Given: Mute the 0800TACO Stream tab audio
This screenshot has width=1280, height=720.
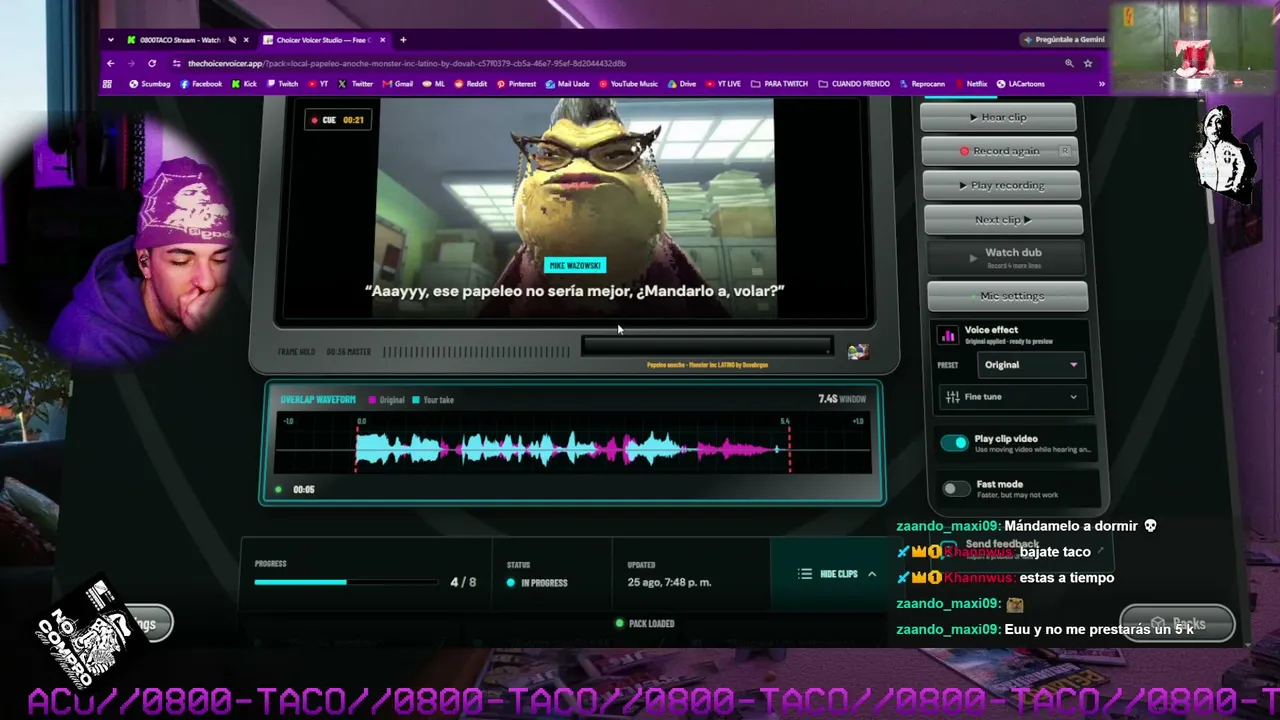Looking at the screenshot, I should coord(232,40).
